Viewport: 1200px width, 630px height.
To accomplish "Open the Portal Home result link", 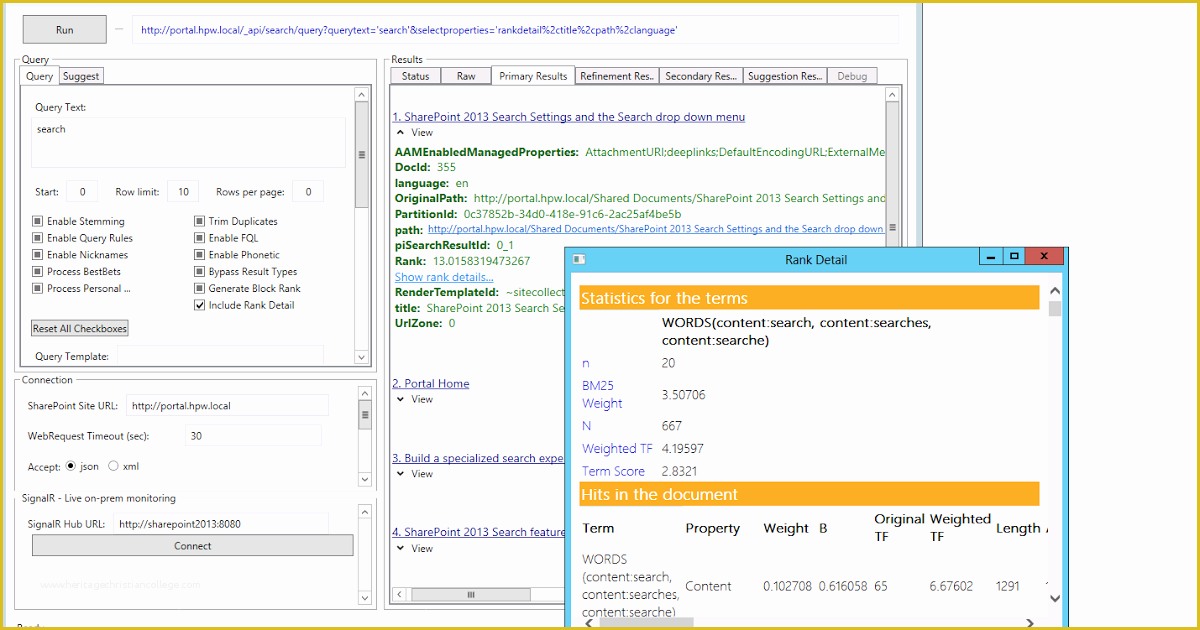I will coord(430,383).
